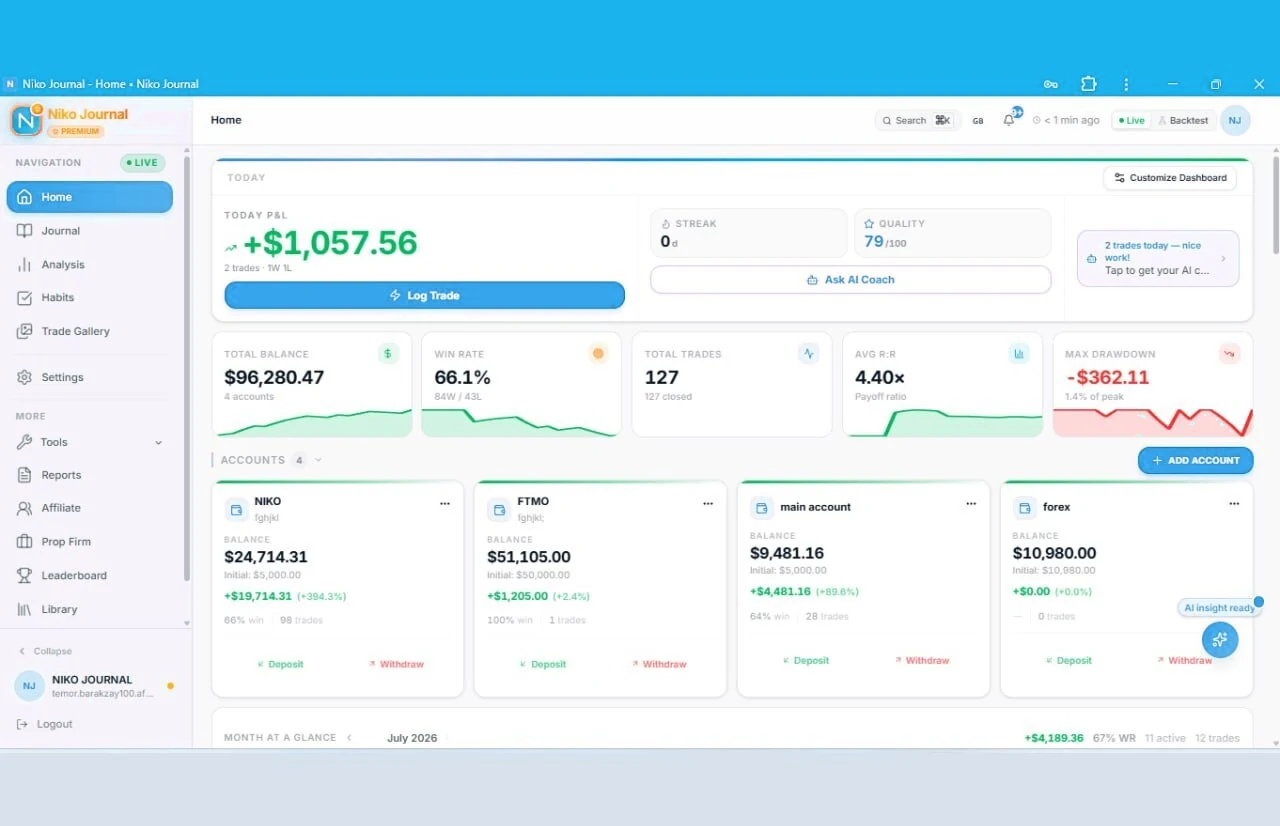1280x826 pixels.
Task: Open the Habits page
Action: point(90,297)
